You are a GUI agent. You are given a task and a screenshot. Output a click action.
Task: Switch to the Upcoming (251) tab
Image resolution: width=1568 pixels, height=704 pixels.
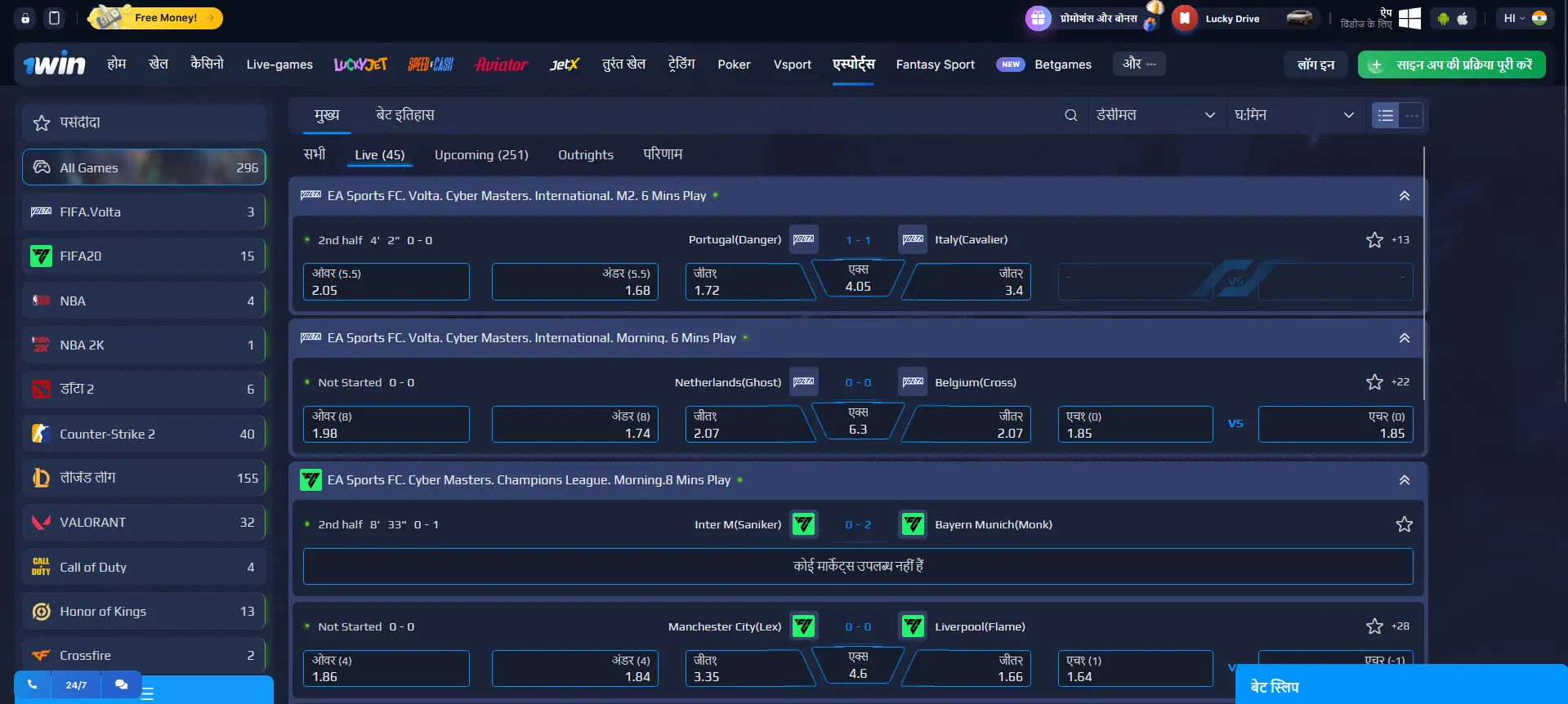click(481, 155)
